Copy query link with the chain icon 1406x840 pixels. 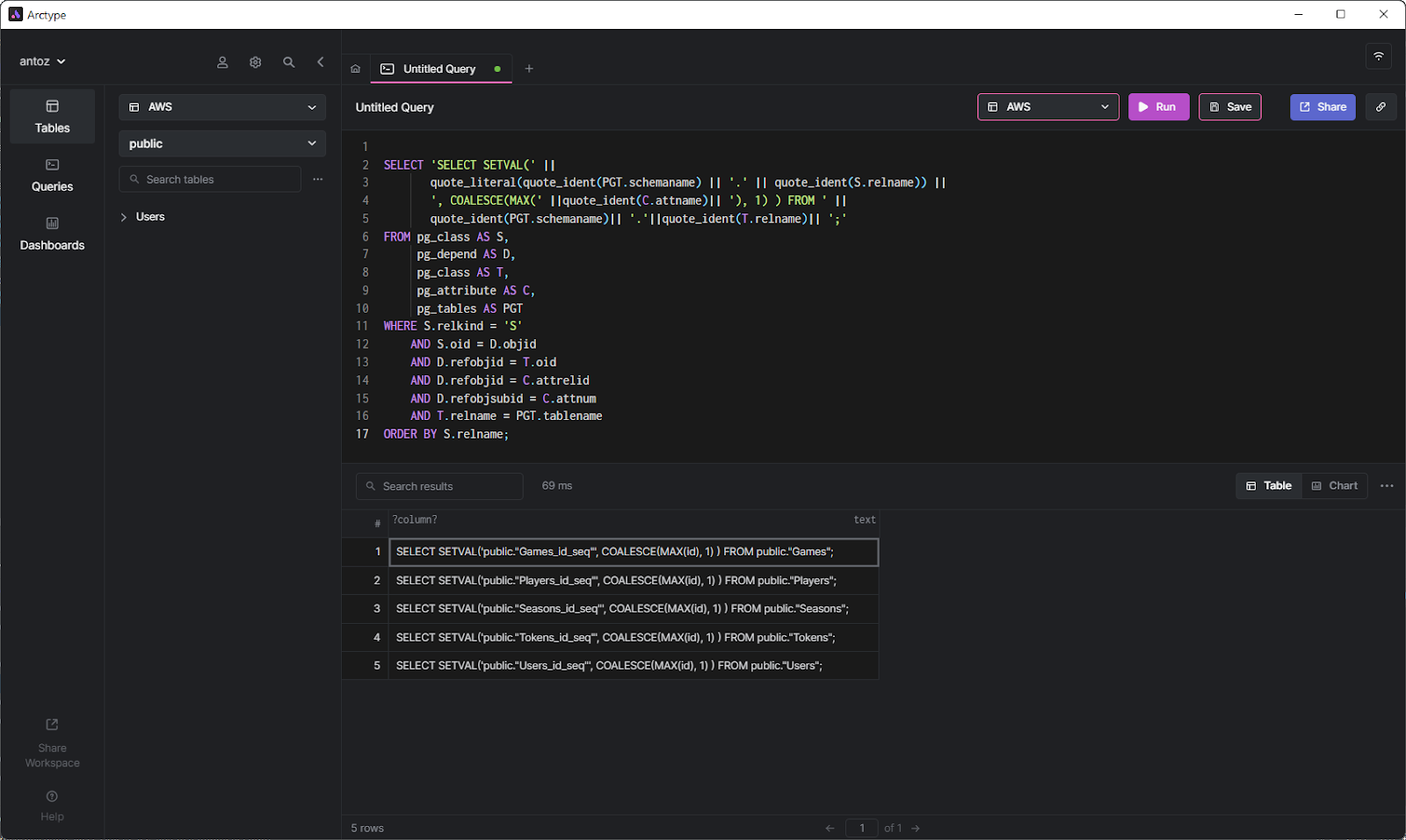click(x=1381, y=107)
